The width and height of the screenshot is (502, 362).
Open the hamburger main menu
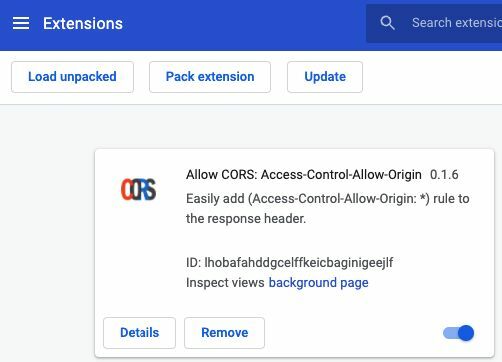(x=21, y=23)
